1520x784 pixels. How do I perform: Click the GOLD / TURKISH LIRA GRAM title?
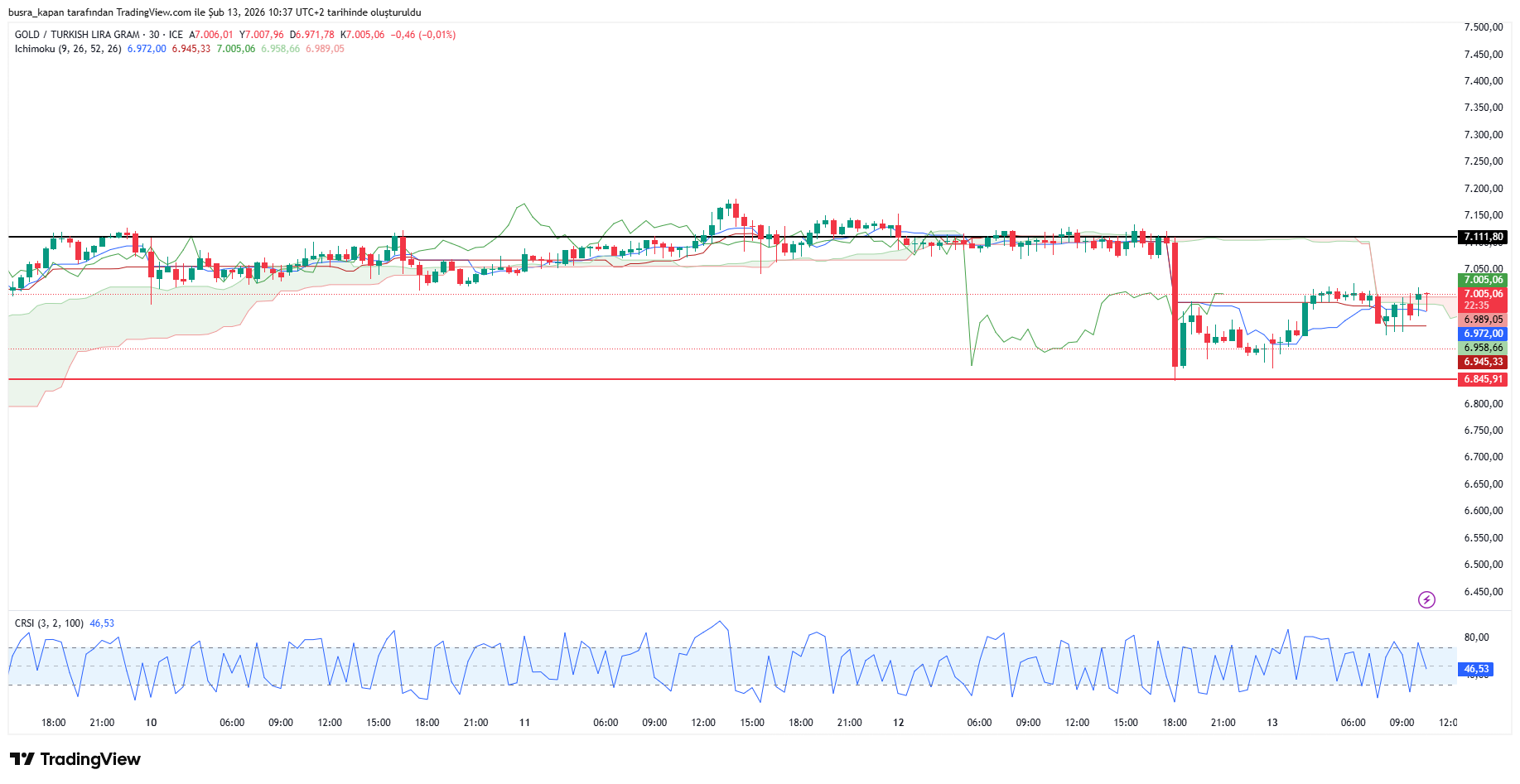coord(77,35)
